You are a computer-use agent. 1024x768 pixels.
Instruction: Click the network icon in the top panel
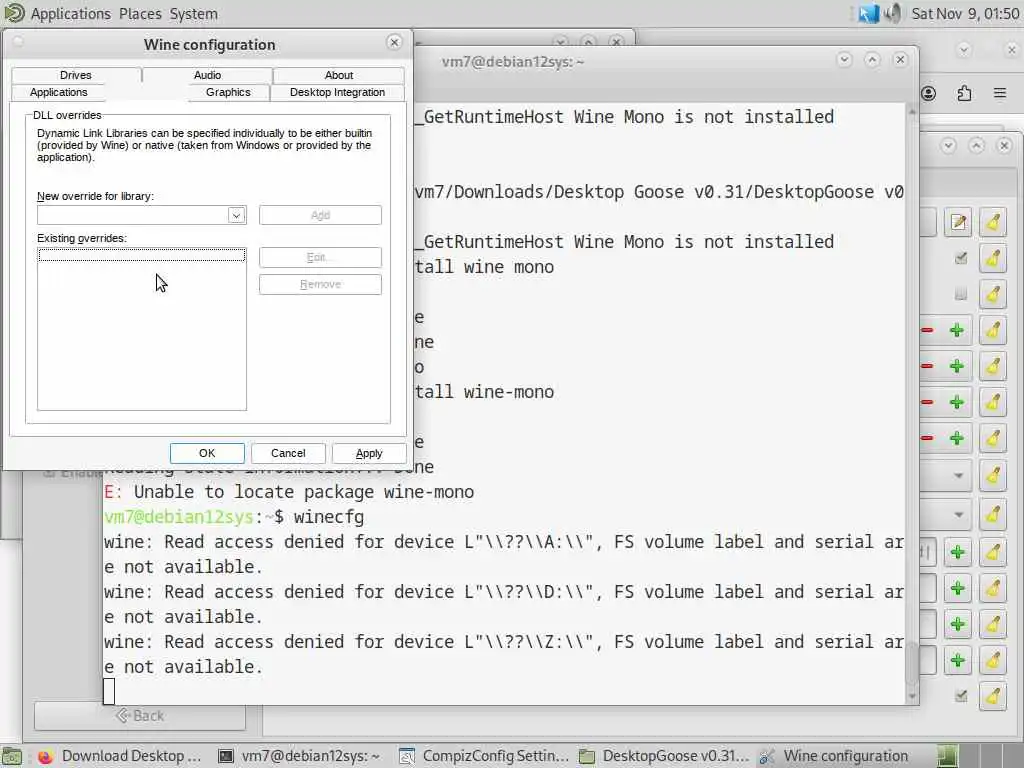pyautogui.click(x=868, y=13)
